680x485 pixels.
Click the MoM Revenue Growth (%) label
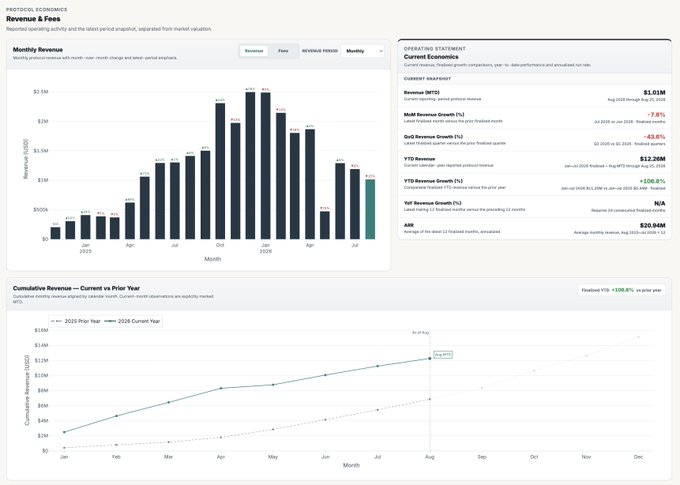[434, 115]
